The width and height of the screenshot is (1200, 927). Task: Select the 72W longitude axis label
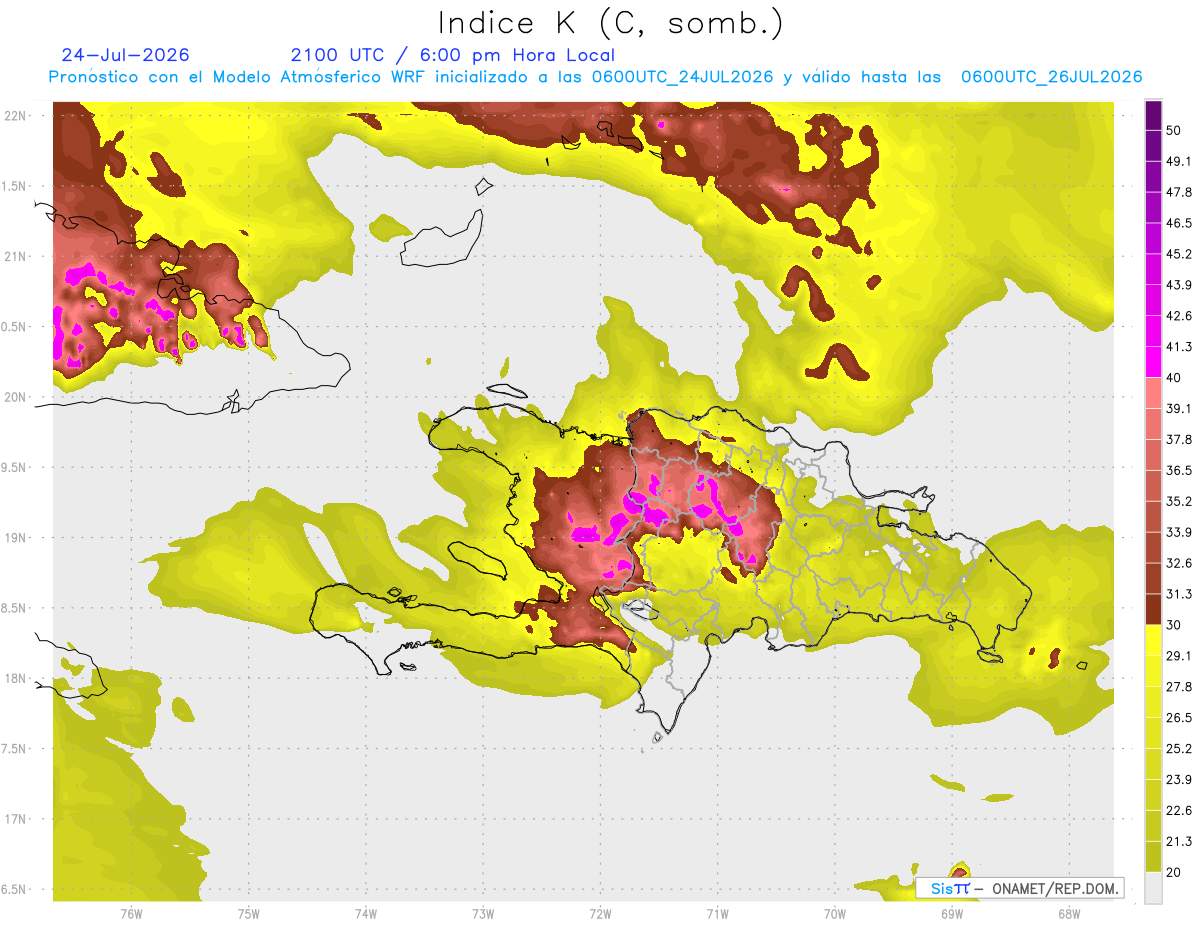click(600, 914)
